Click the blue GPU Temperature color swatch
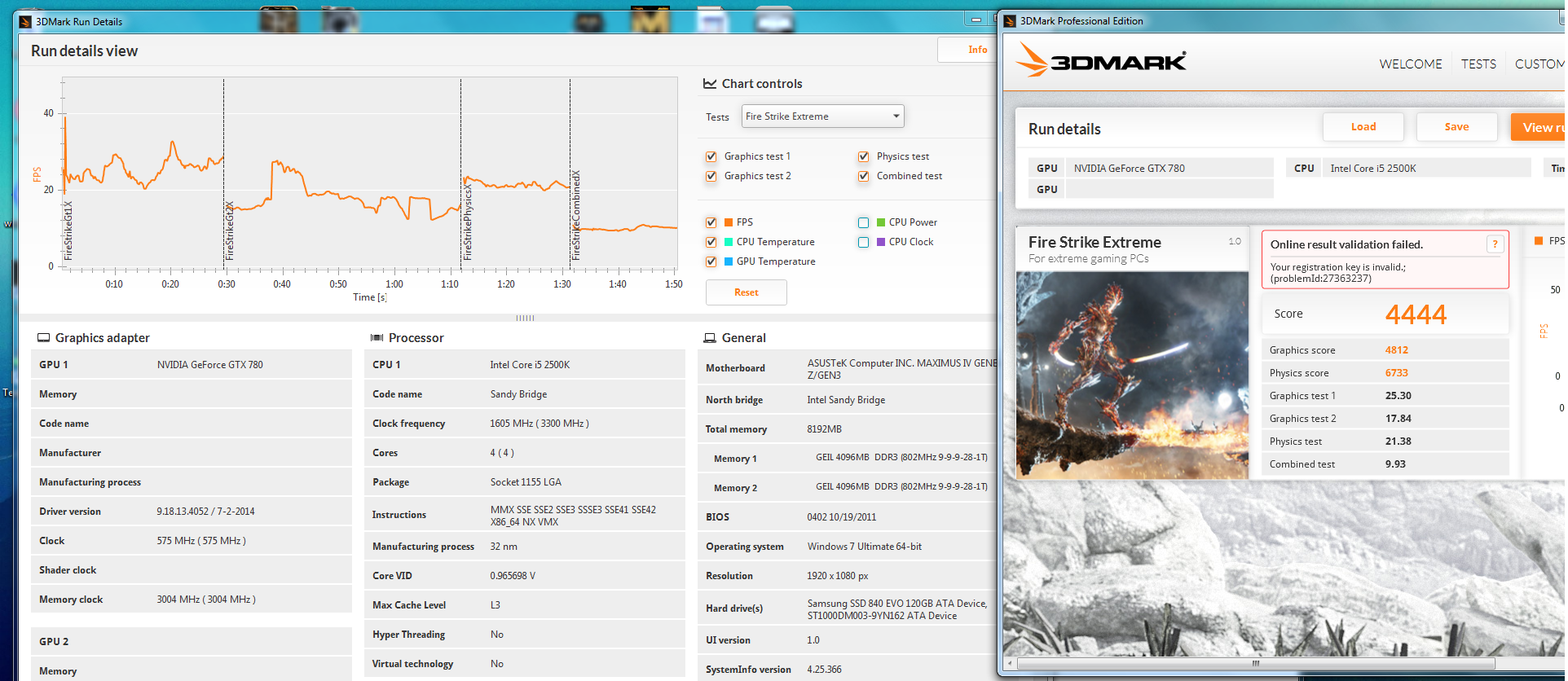This screenshot has width=1568, height=681. (729, 261)
